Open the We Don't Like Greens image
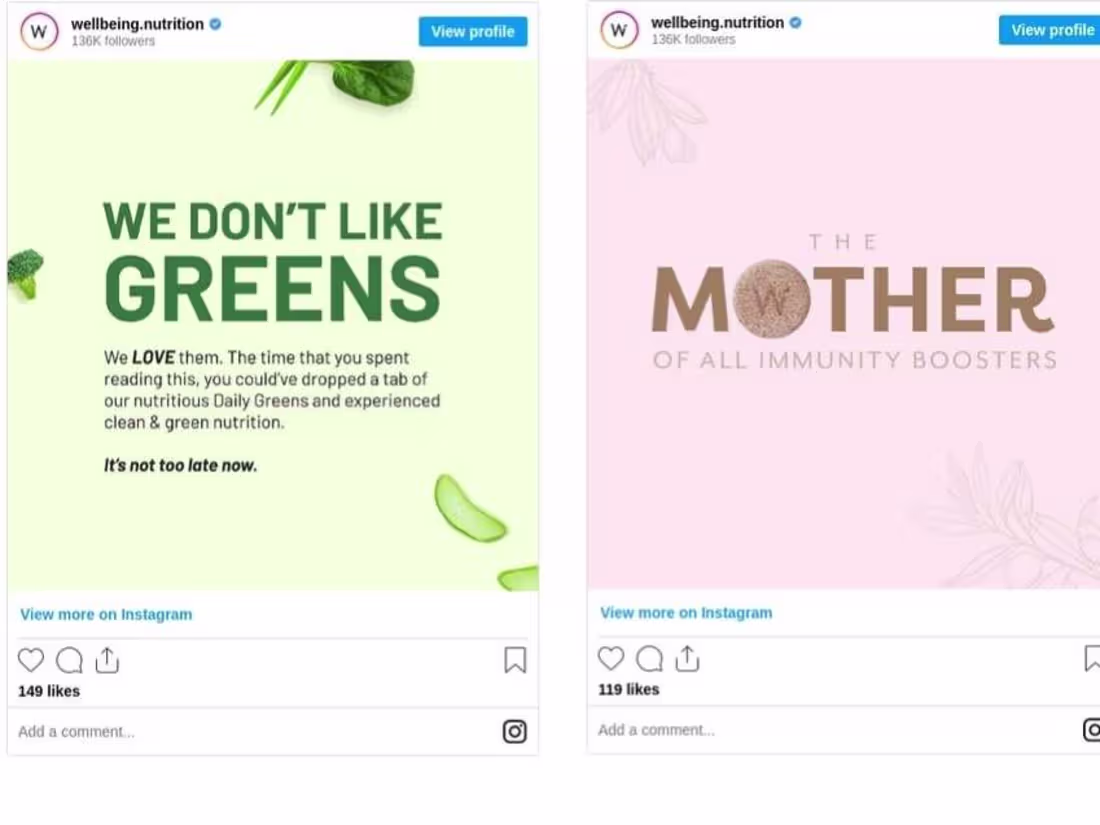Screen dimensions: 1100x825 pos(273,325)
